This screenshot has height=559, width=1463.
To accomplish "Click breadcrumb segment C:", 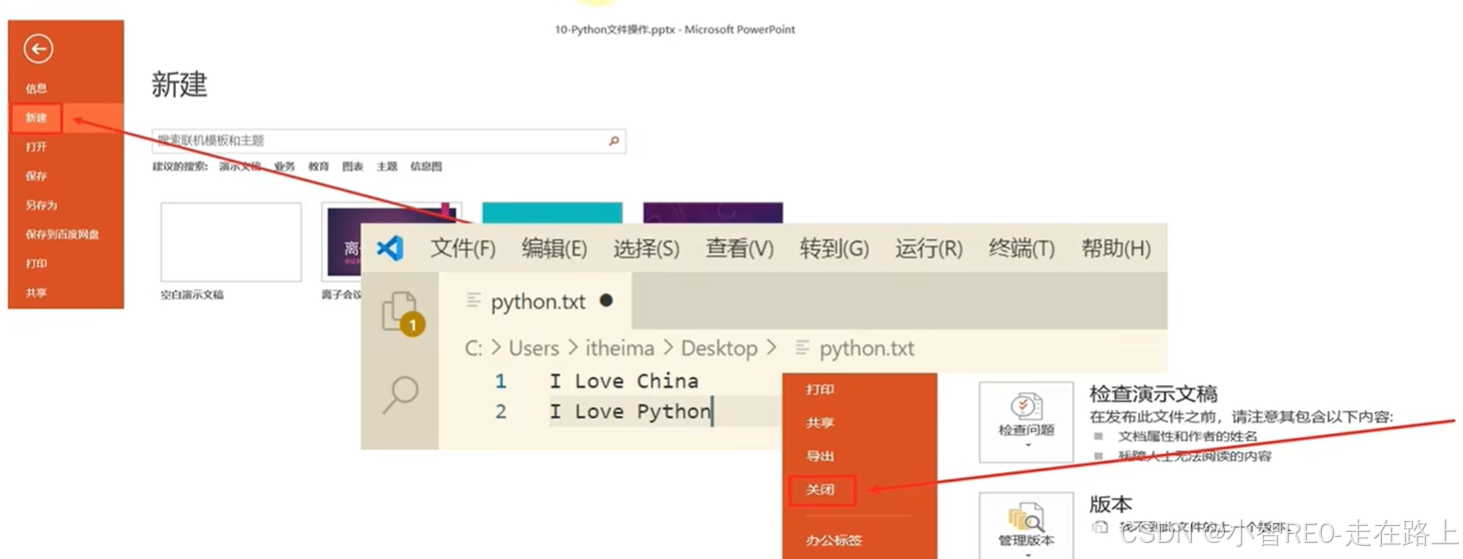I will pos(474,348).
